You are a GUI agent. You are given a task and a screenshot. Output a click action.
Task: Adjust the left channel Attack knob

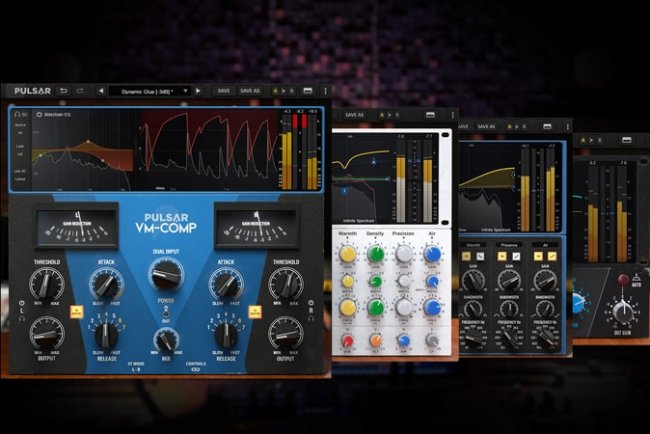106,284
